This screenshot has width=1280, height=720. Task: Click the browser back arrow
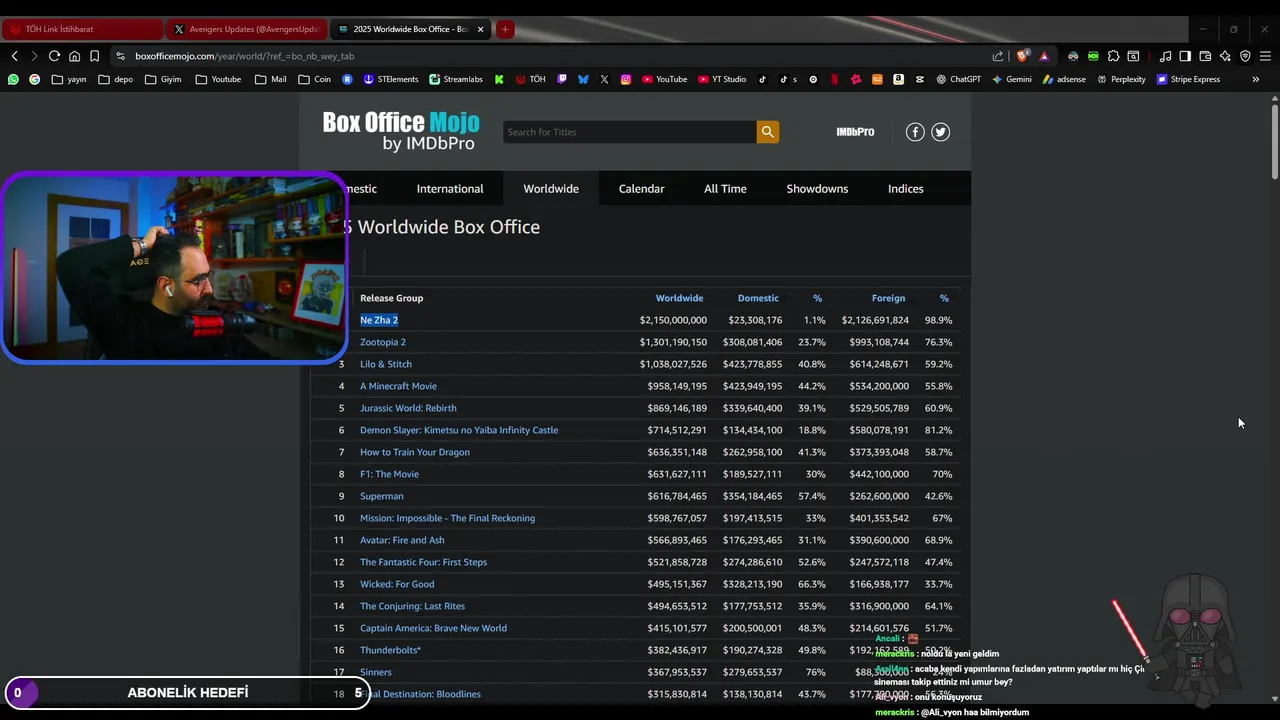click(14, 56)
